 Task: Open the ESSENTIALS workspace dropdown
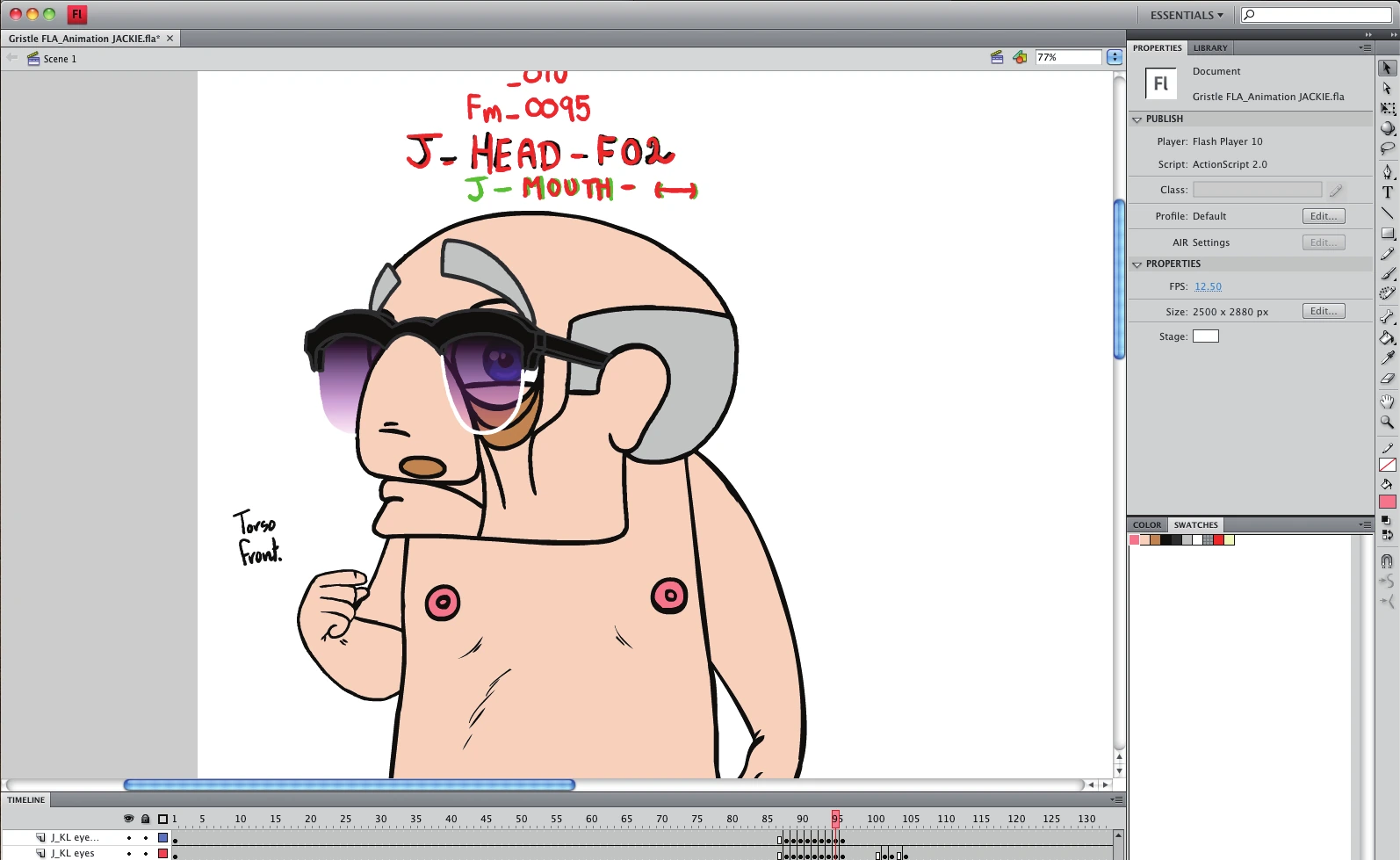pyautogui.click(x=1187, y=15)
